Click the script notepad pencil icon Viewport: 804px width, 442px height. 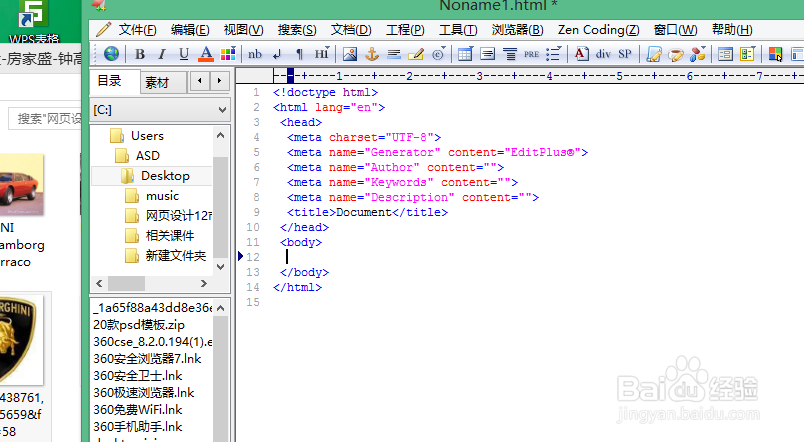point(654,54)
